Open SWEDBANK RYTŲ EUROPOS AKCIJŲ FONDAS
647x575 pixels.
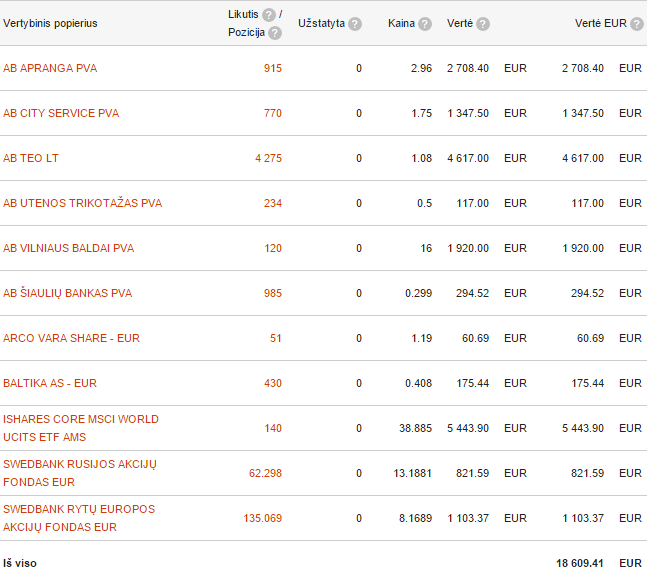click(x=79, y=518)
